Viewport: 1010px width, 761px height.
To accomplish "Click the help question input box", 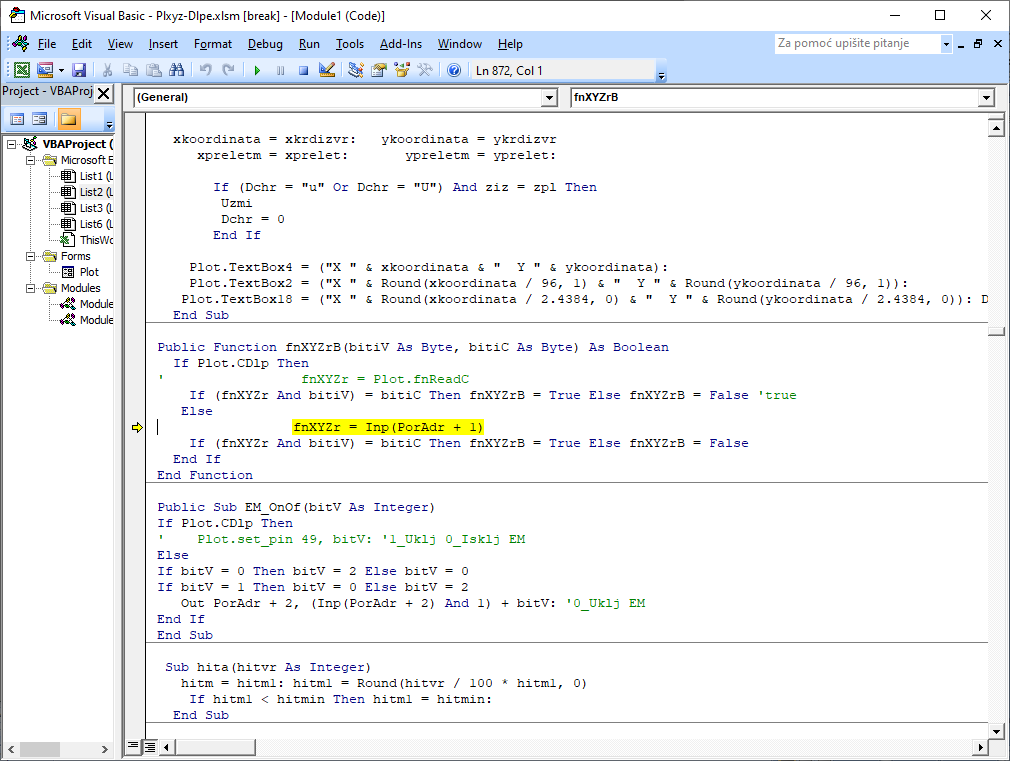I will [857, 43].
